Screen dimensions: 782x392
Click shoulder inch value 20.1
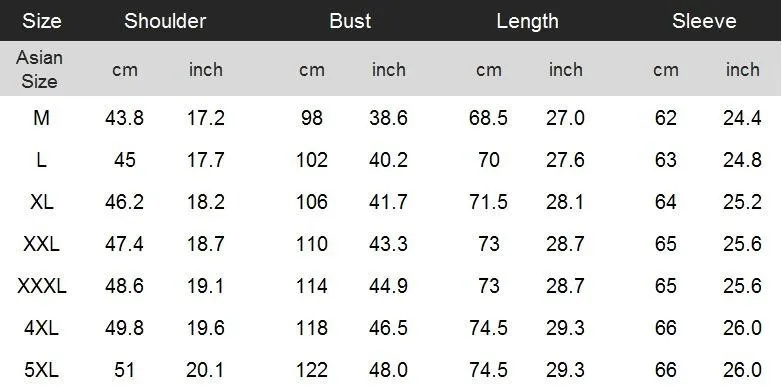[x=205, y=370]
